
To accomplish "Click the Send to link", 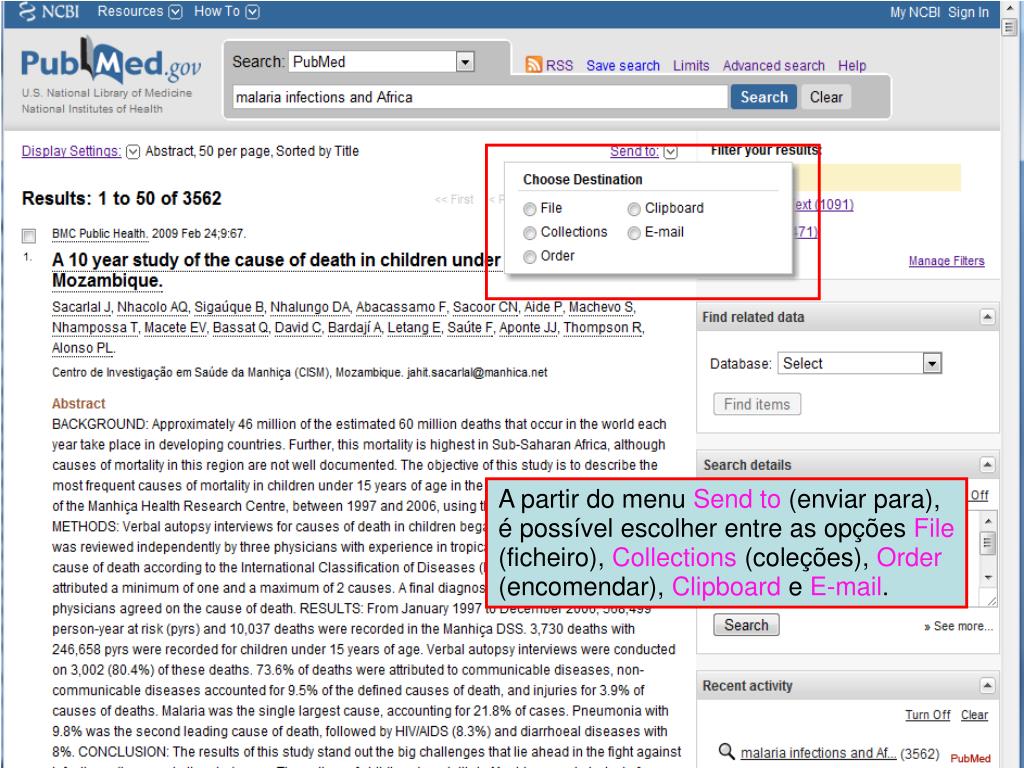I will click(634, 151).
